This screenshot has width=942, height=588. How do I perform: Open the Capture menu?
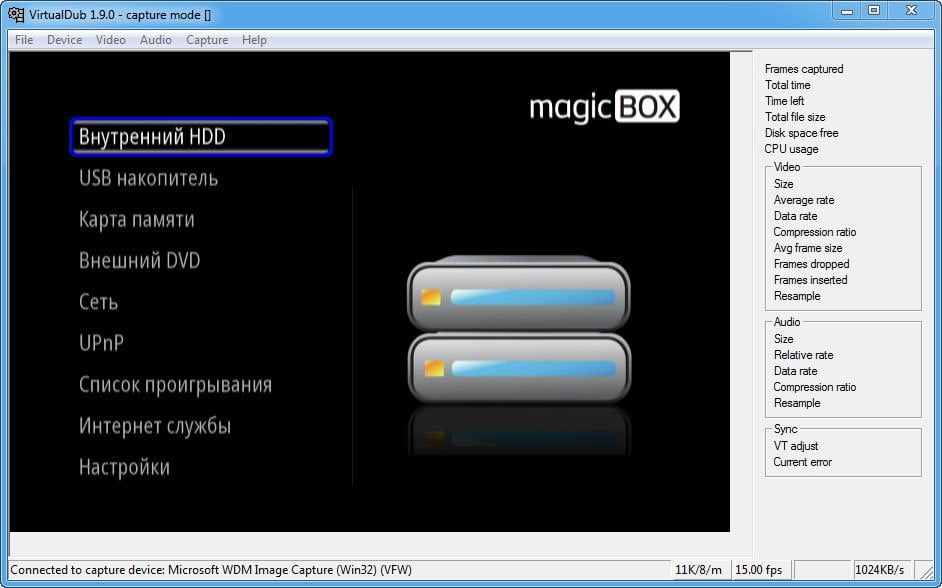207,40
